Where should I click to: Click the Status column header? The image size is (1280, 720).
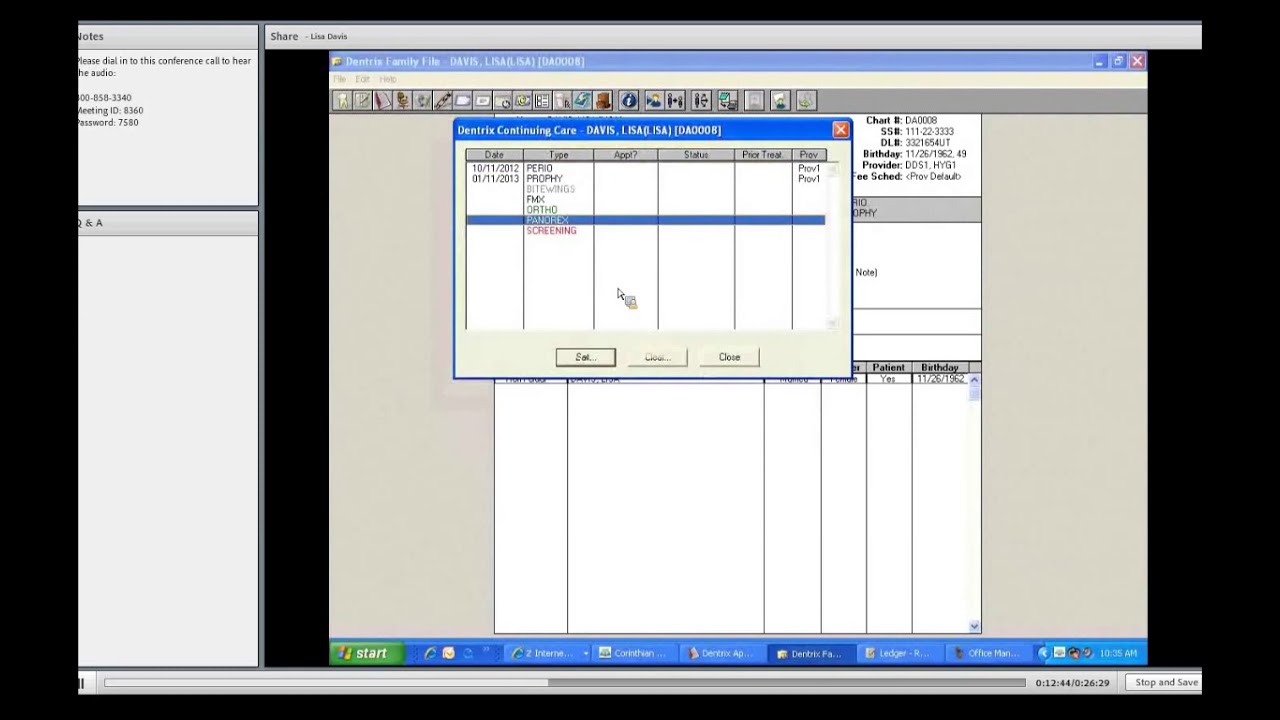[x=696, y=155]
